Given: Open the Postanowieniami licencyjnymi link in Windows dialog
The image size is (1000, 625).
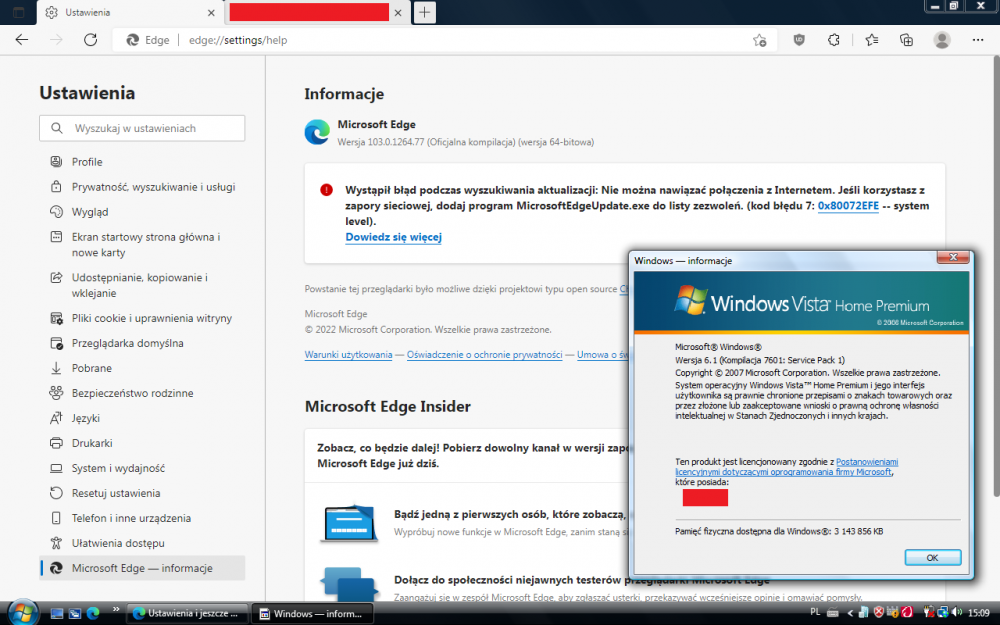Looking at the screenshot, I should click(786, 467).
